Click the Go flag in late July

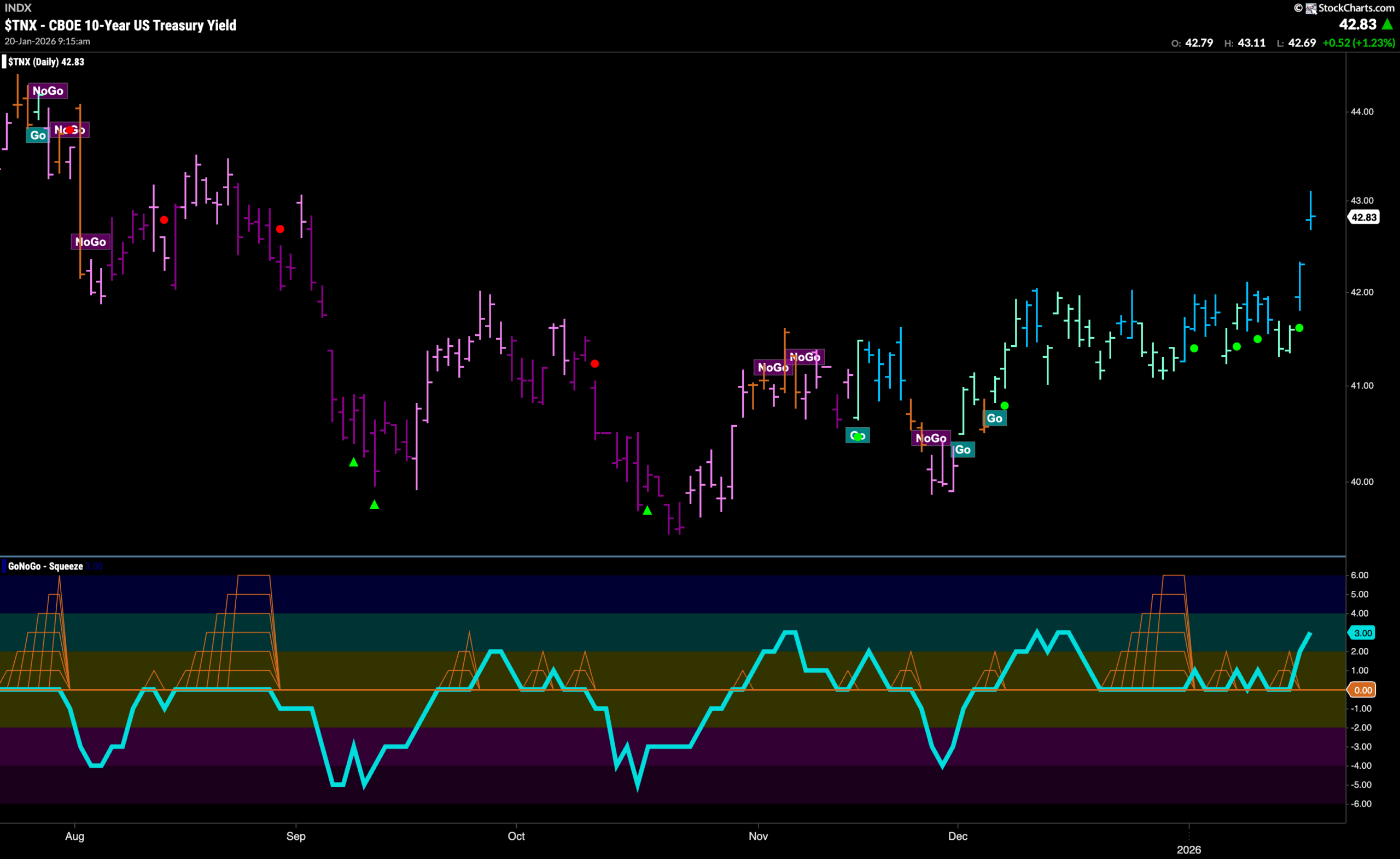tap(38, 135)
